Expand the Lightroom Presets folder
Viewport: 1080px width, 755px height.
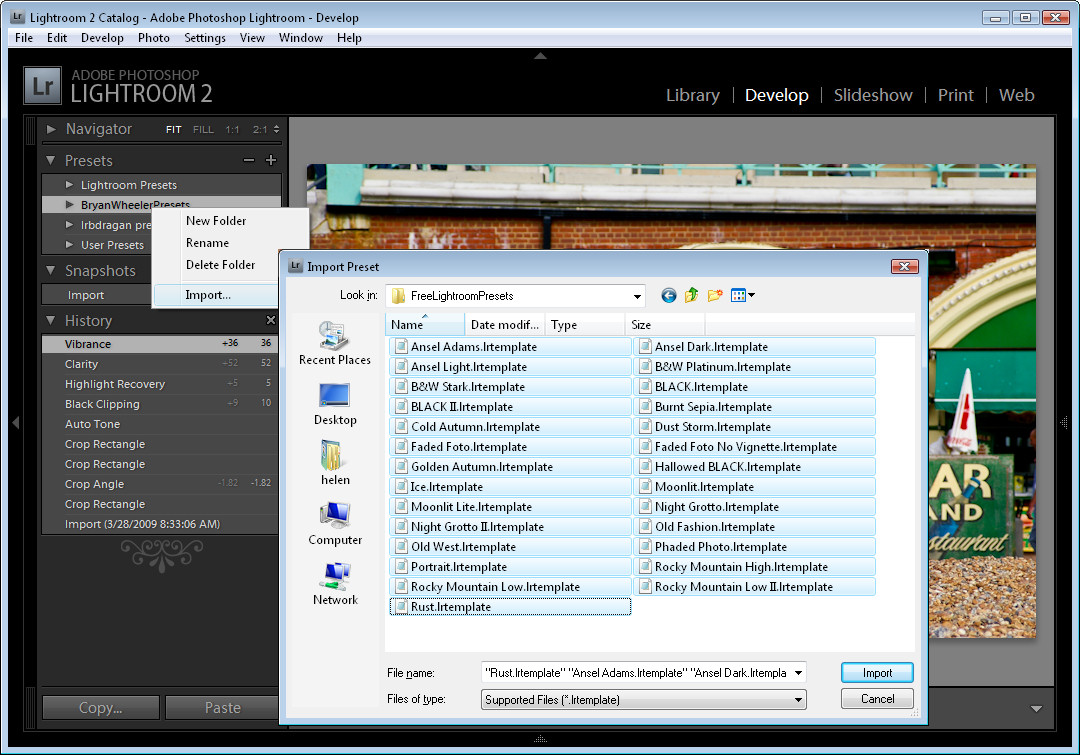coord(70,185)
